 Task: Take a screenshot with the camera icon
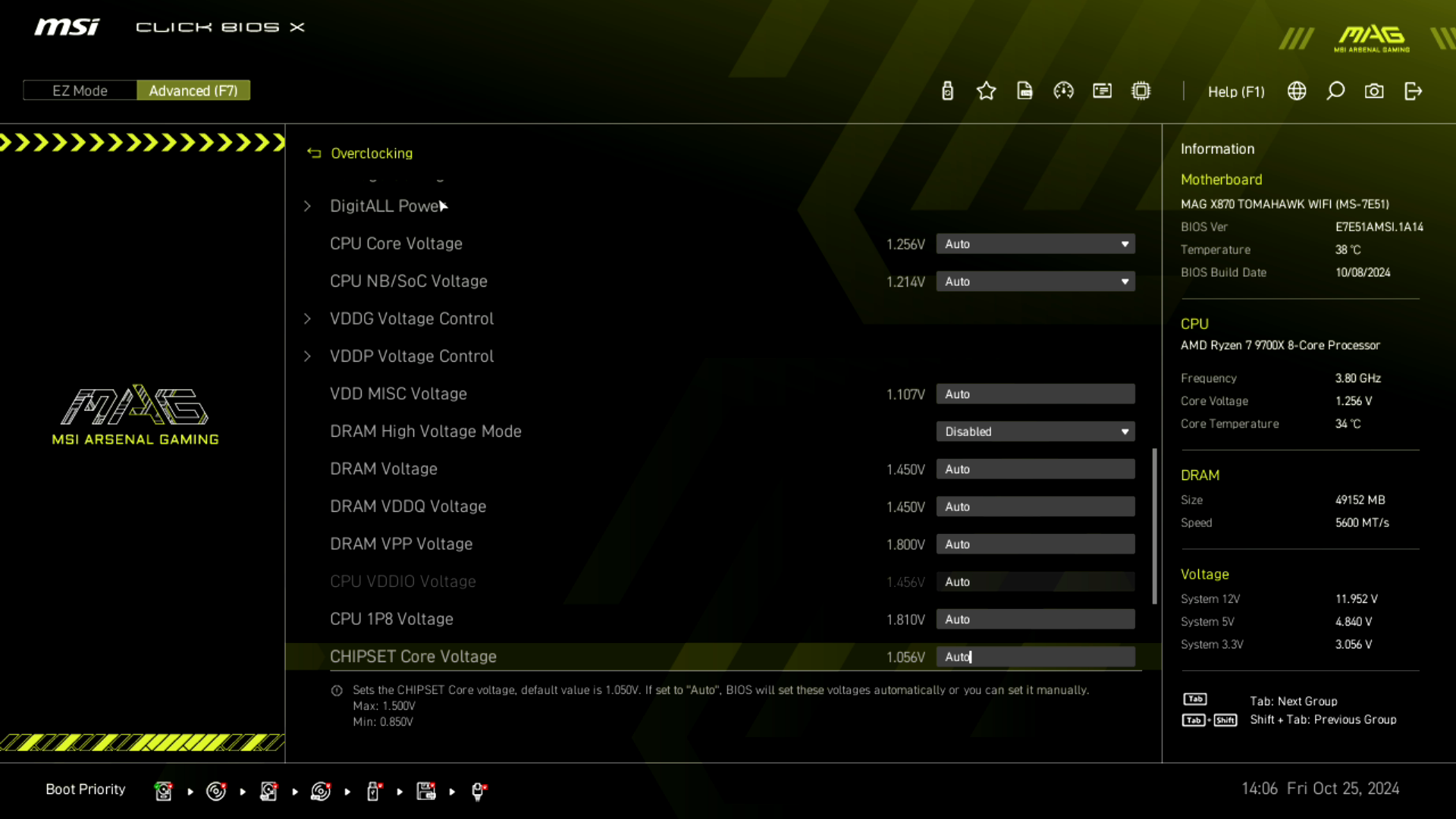pos(1374,91)
